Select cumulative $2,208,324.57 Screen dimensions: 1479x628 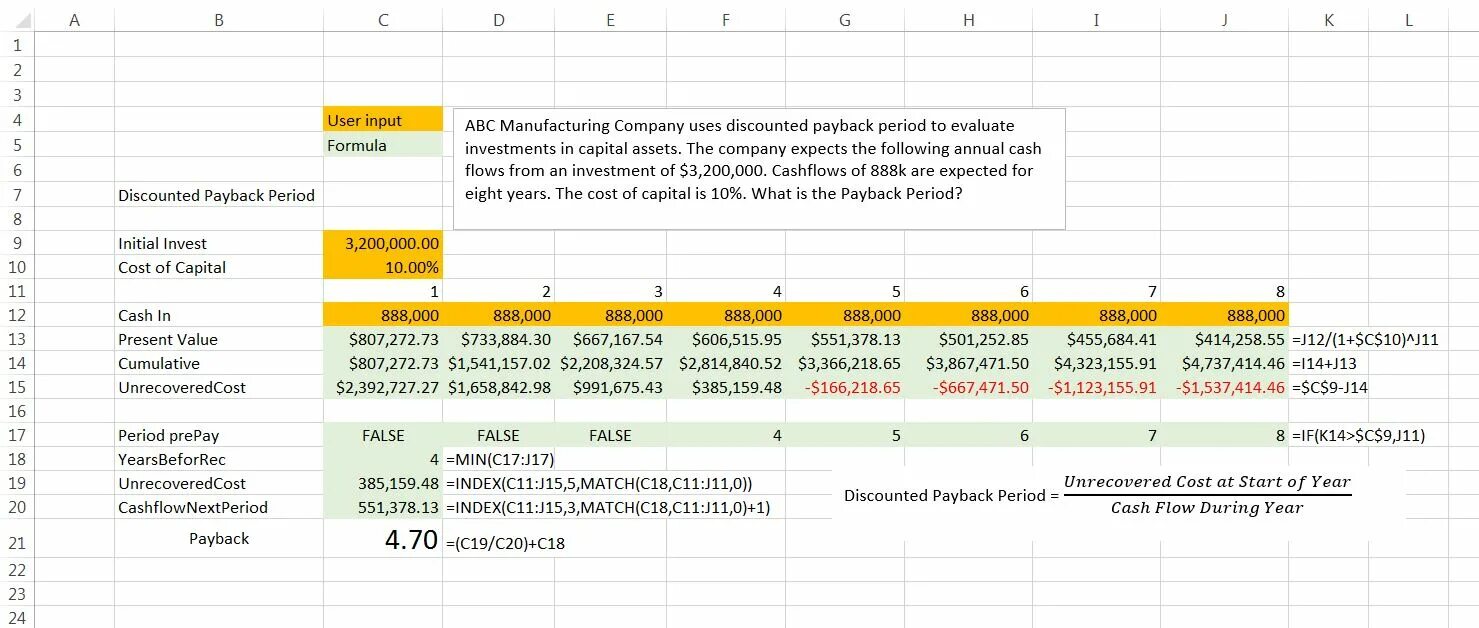611,363
